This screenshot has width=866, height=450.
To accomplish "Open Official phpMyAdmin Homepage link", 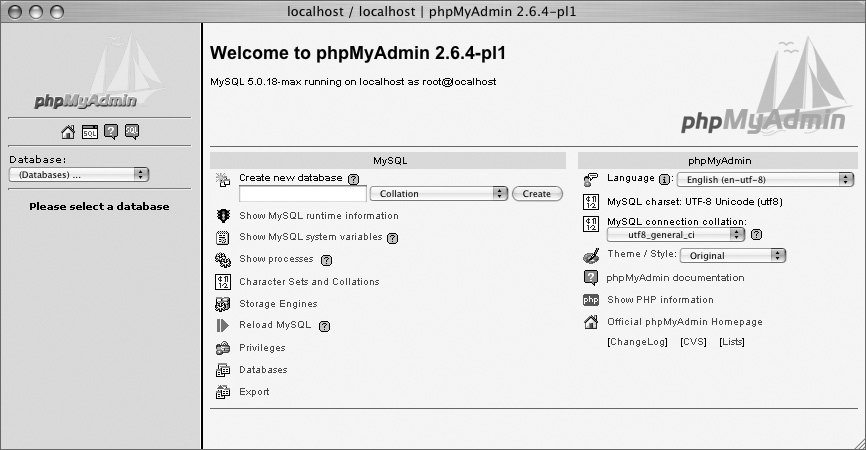I will pos(685,322).
